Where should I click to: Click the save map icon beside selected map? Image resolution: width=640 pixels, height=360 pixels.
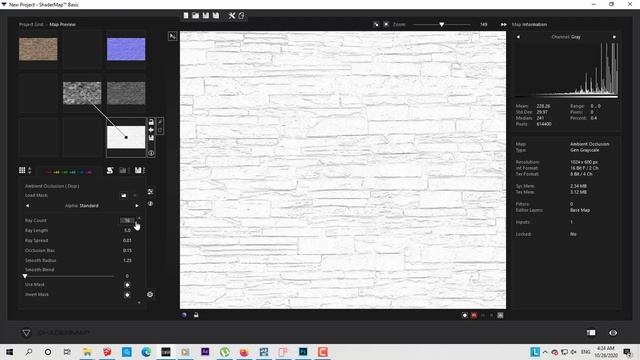(151, 138)
